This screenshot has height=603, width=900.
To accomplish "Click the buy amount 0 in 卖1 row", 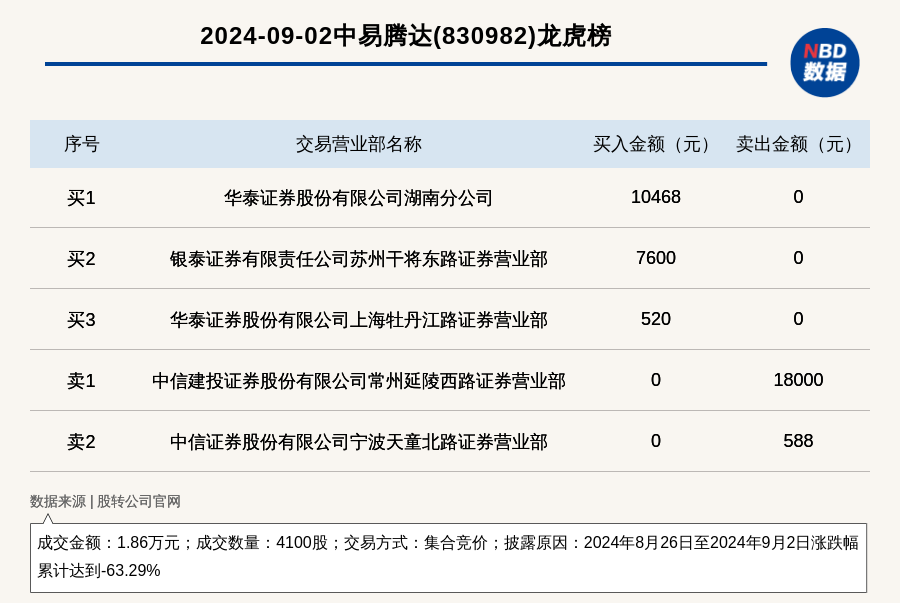I will coord(655,380).
